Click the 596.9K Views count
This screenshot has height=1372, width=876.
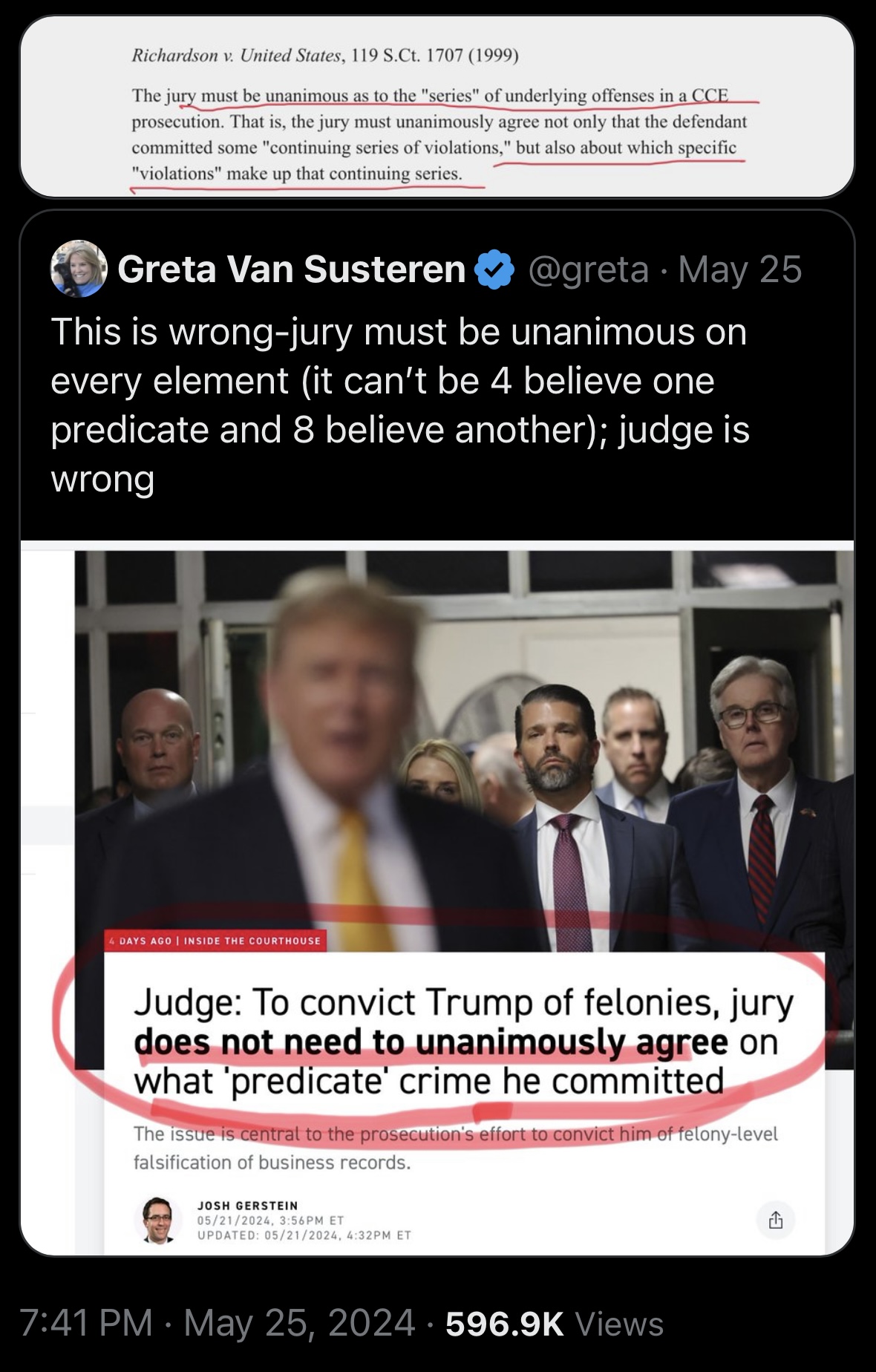[x=555, y=1322]
